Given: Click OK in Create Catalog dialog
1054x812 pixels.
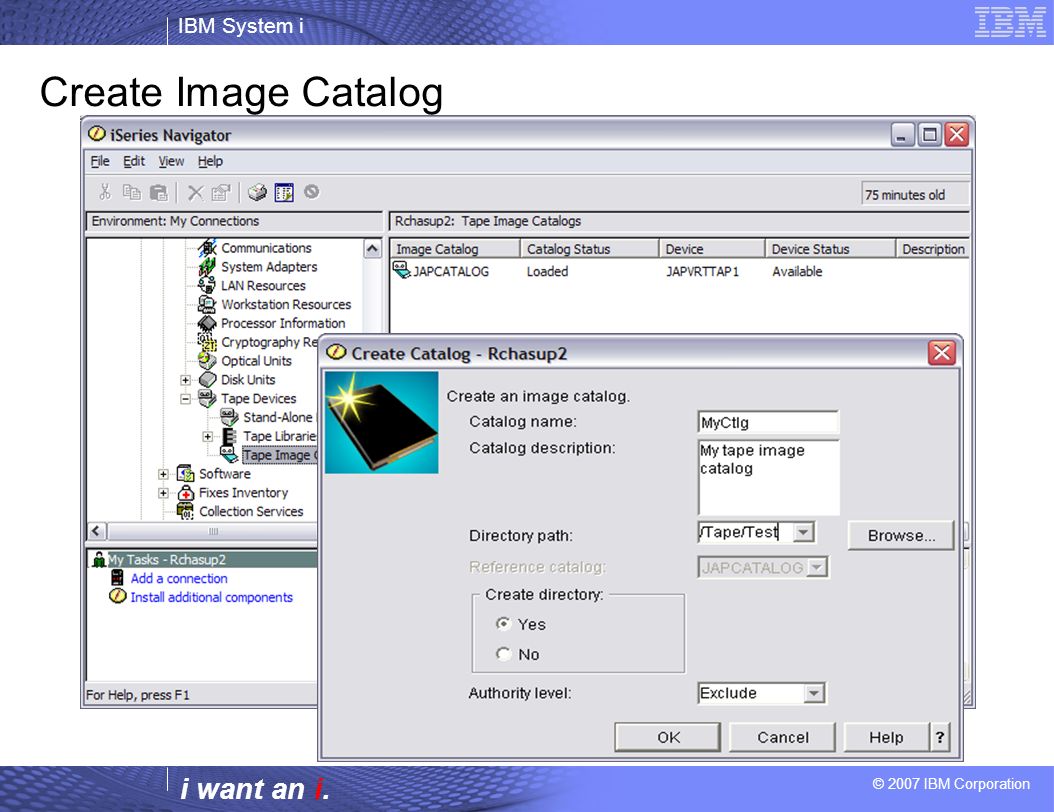Looking at the screenshot, I should pyautogui.click(x=667, y=737).
